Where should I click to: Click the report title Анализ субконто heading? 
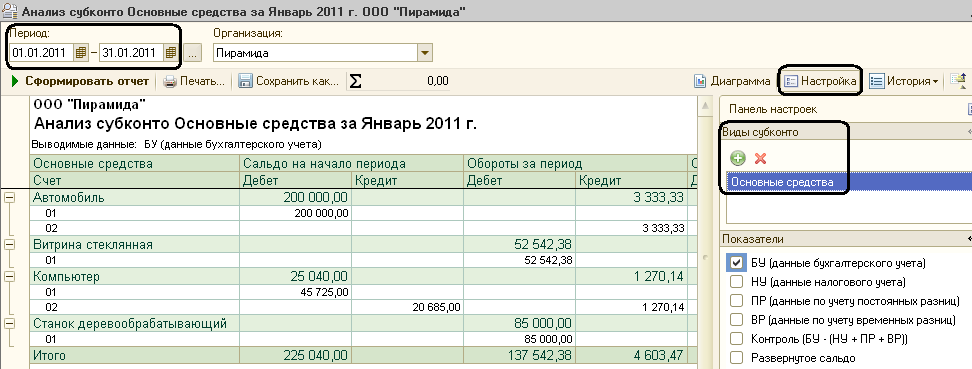tap(256, 123)
